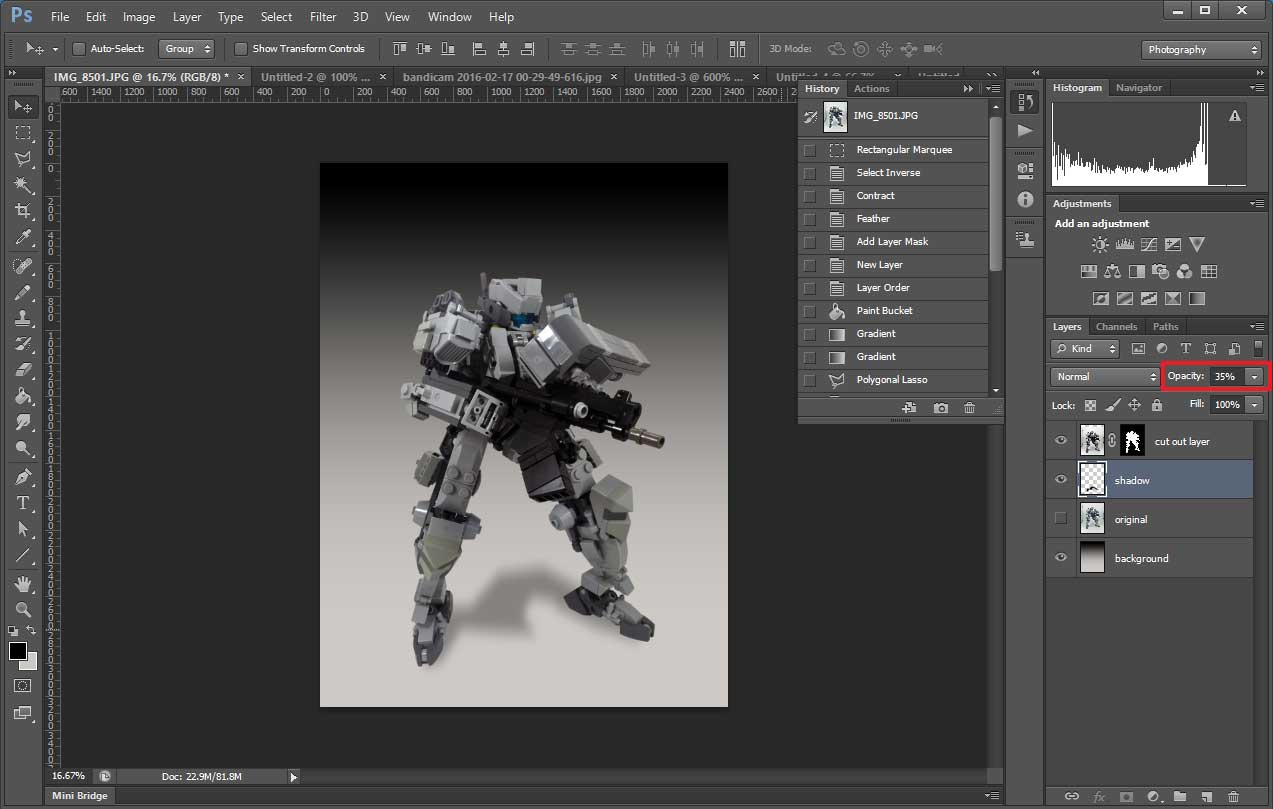Create new snapshot with camera icon

[x=941, y=408]
